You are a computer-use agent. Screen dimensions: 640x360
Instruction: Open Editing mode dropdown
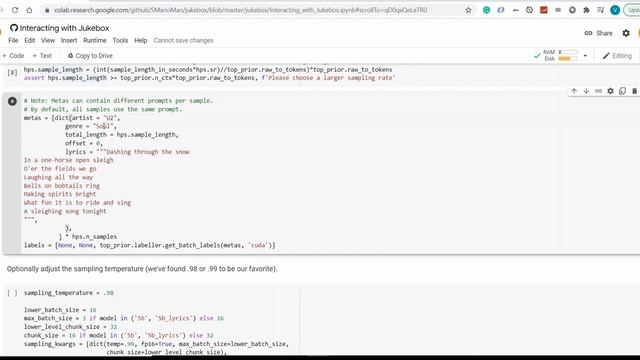point(617,56)
